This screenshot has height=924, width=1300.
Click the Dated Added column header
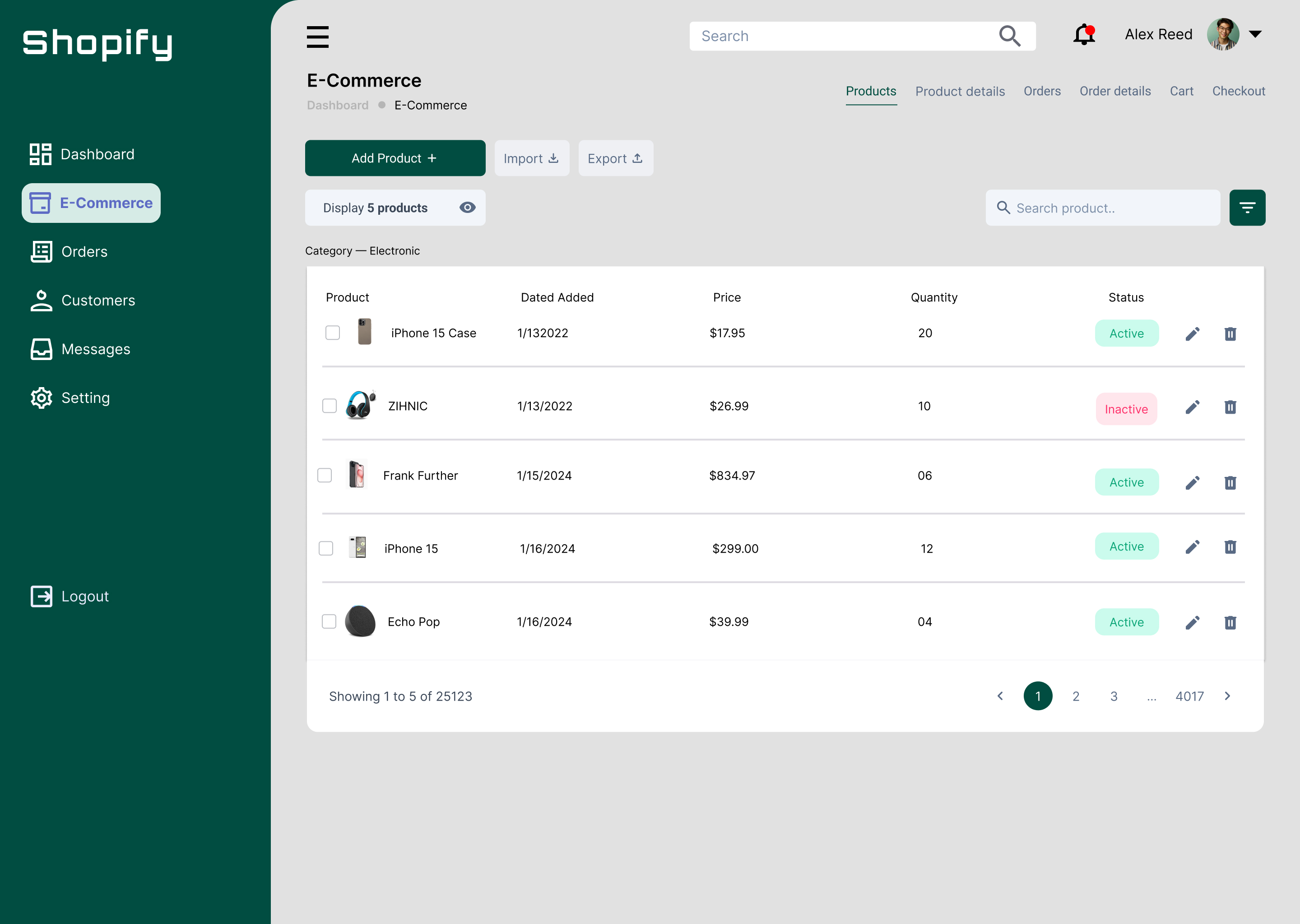(x=557, y=298)
